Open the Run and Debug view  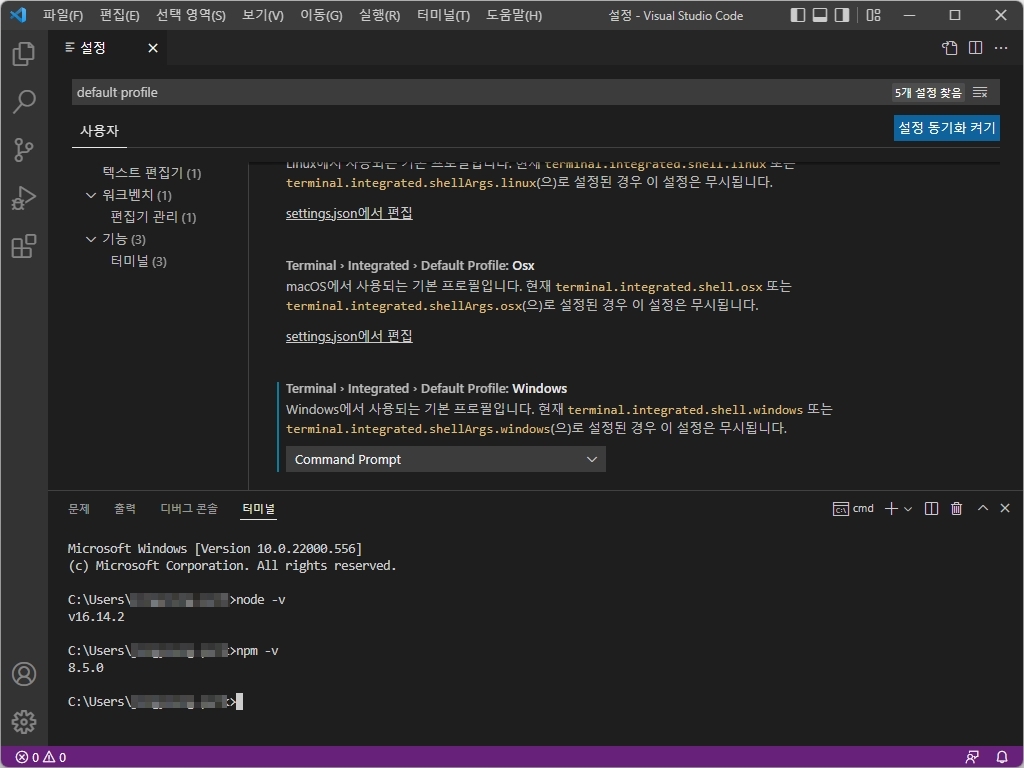coord(24,198)
